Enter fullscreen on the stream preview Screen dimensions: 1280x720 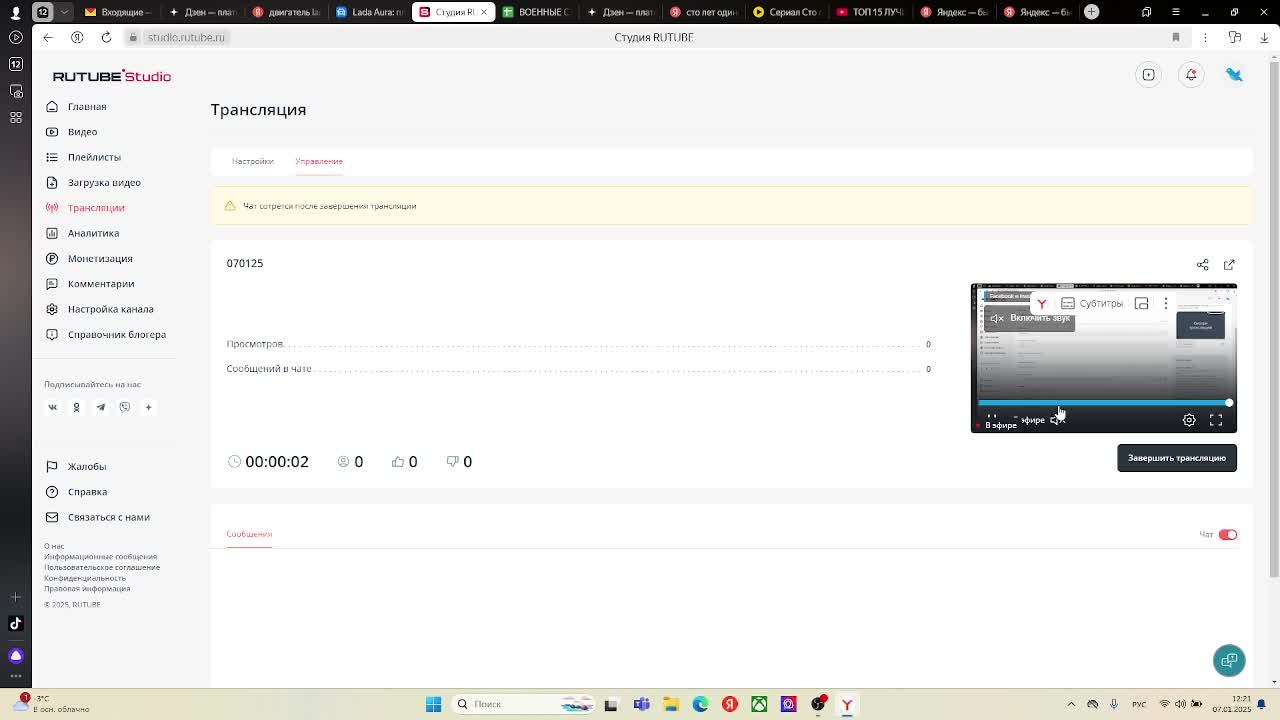click(1216, 421)
